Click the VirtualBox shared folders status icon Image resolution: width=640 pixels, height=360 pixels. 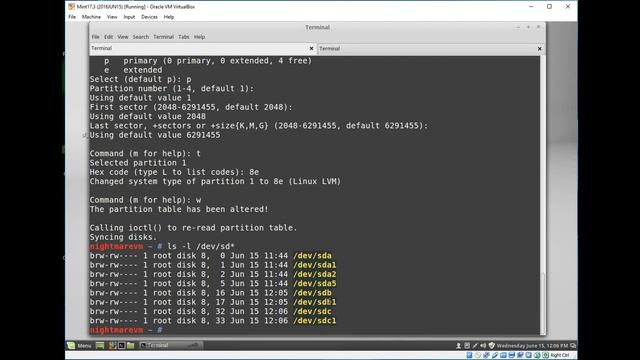click(x=503, y=355)
